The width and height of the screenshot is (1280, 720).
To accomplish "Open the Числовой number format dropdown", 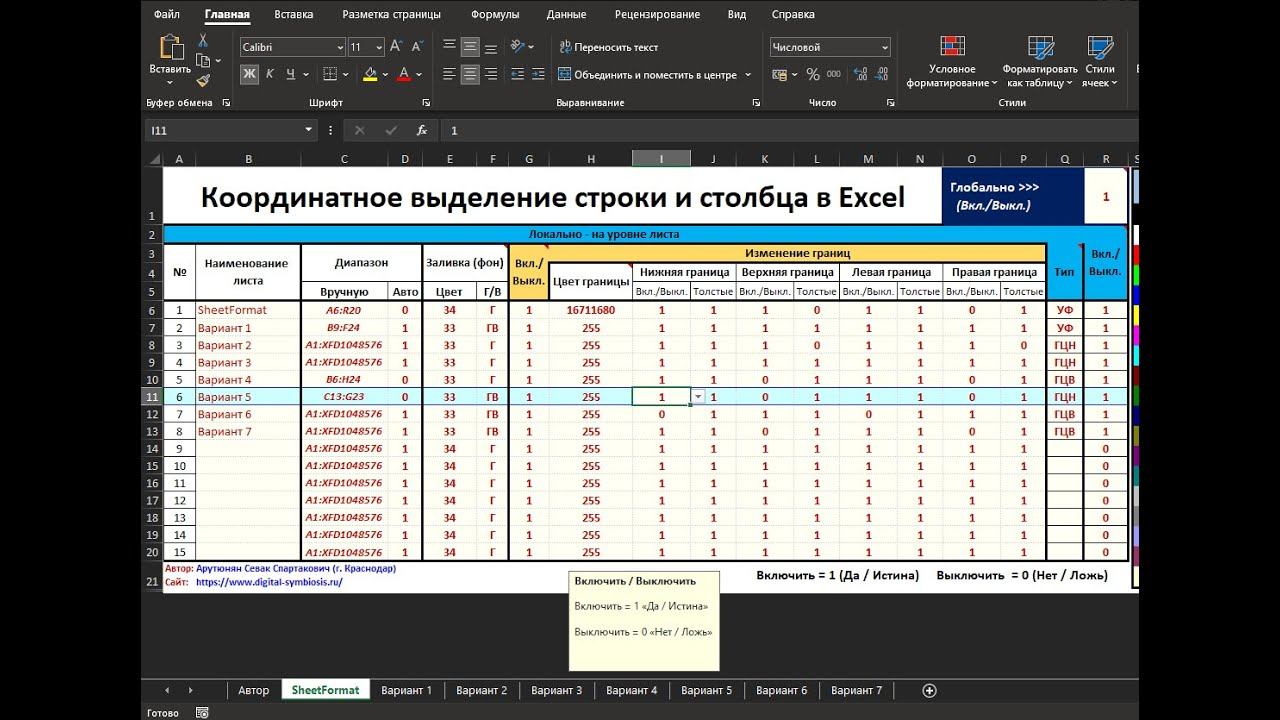I will [884, 47].
